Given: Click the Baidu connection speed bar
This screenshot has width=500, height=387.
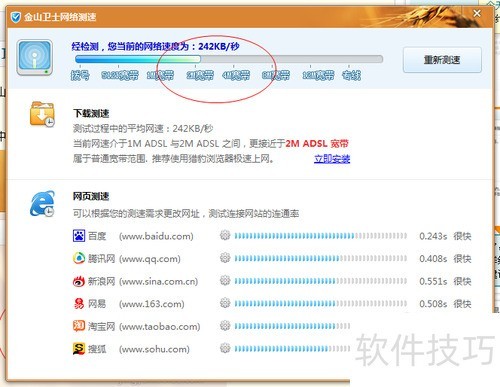Looking at the screenshot, I should [x=321, y=236].
